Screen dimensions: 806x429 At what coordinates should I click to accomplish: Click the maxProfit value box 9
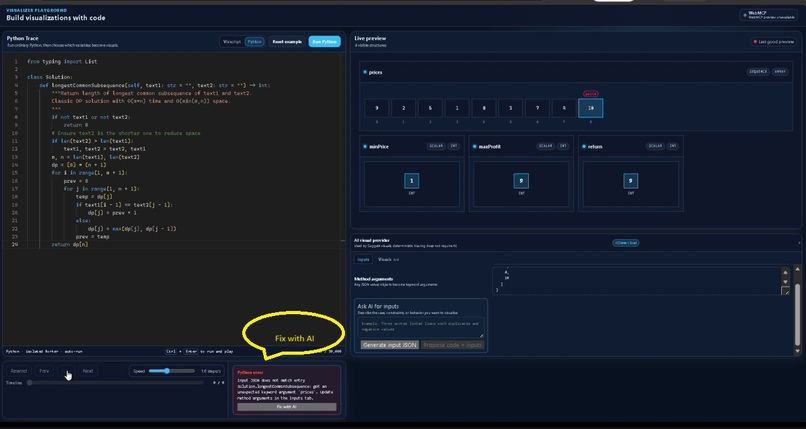[x=521, y=181]
